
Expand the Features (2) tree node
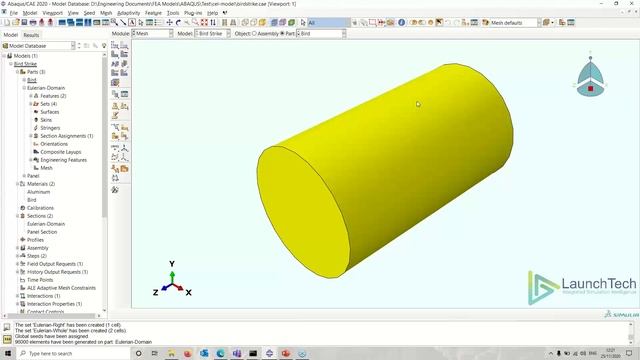point(31,96)
